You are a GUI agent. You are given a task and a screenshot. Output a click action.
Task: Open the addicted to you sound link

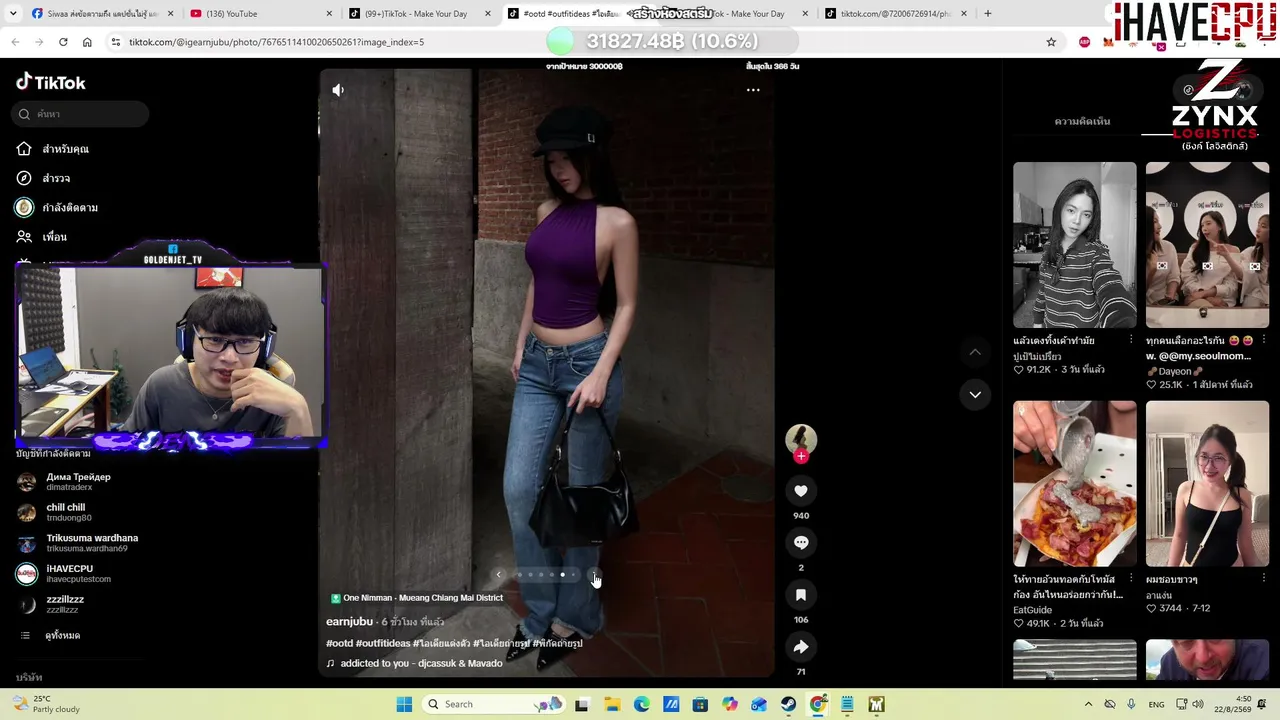point(414,663)
